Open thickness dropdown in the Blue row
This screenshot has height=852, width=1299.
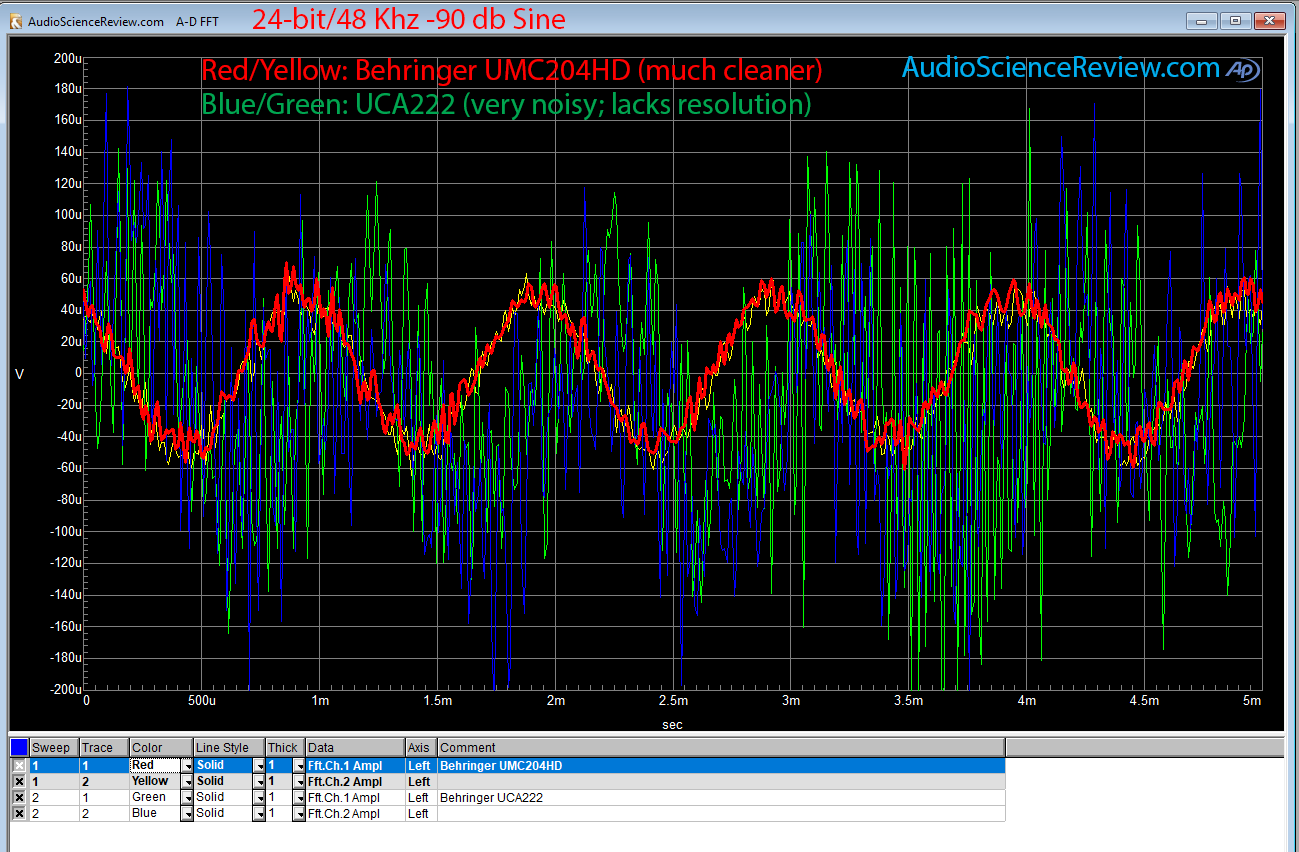tap(298, 813)
